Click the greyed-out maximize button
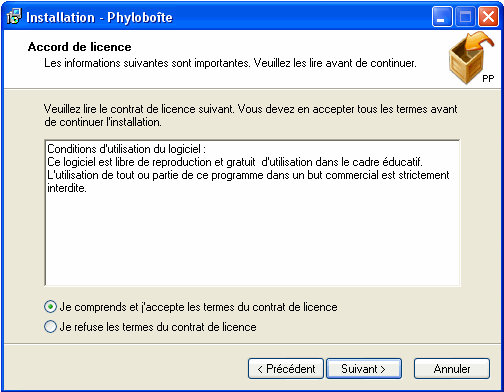The height and width of the screenshot is (392, 504). (x=465, y=17)
